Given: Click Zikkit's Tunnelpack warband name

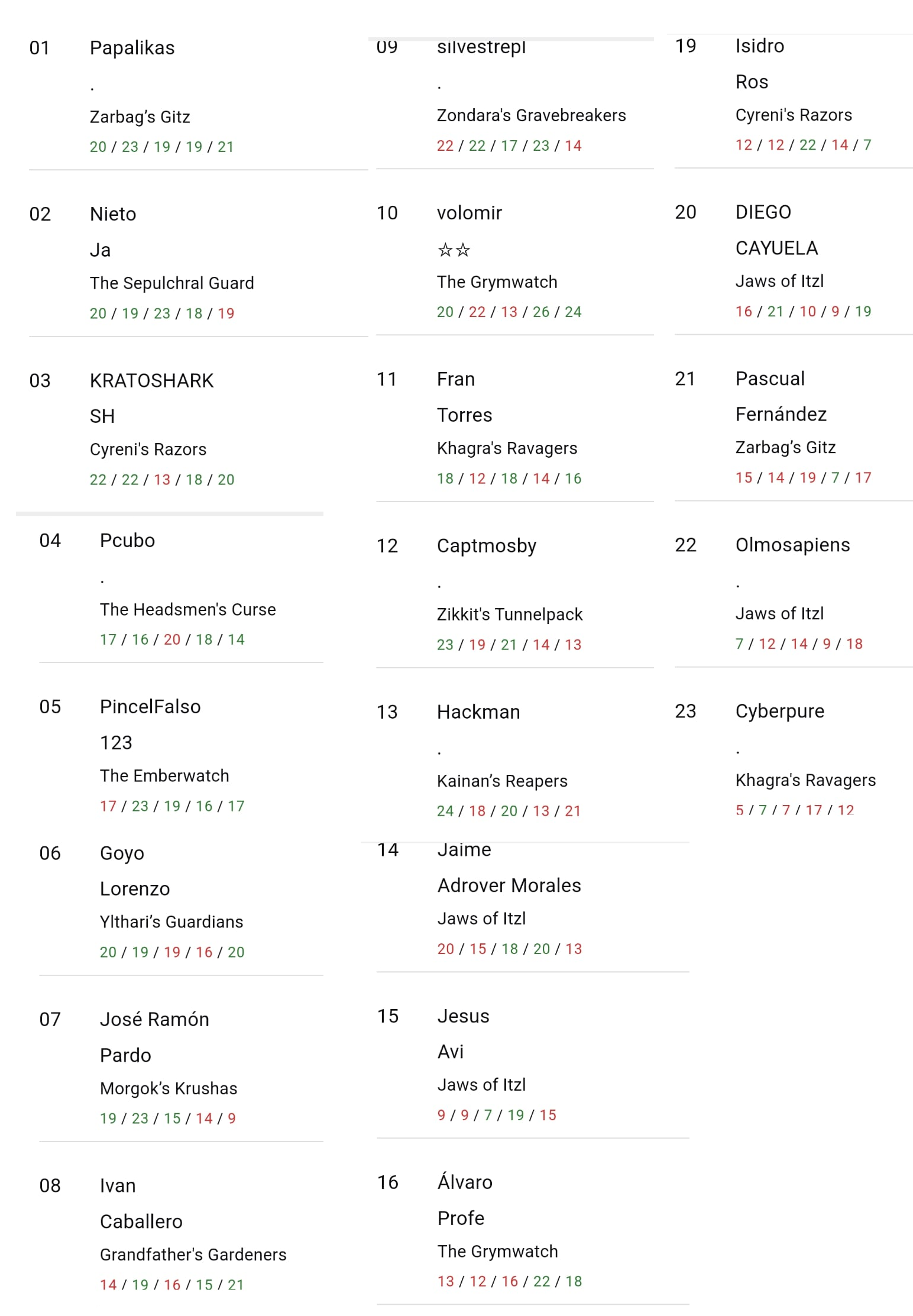Looking at the screenshot, I should point(510,615).
